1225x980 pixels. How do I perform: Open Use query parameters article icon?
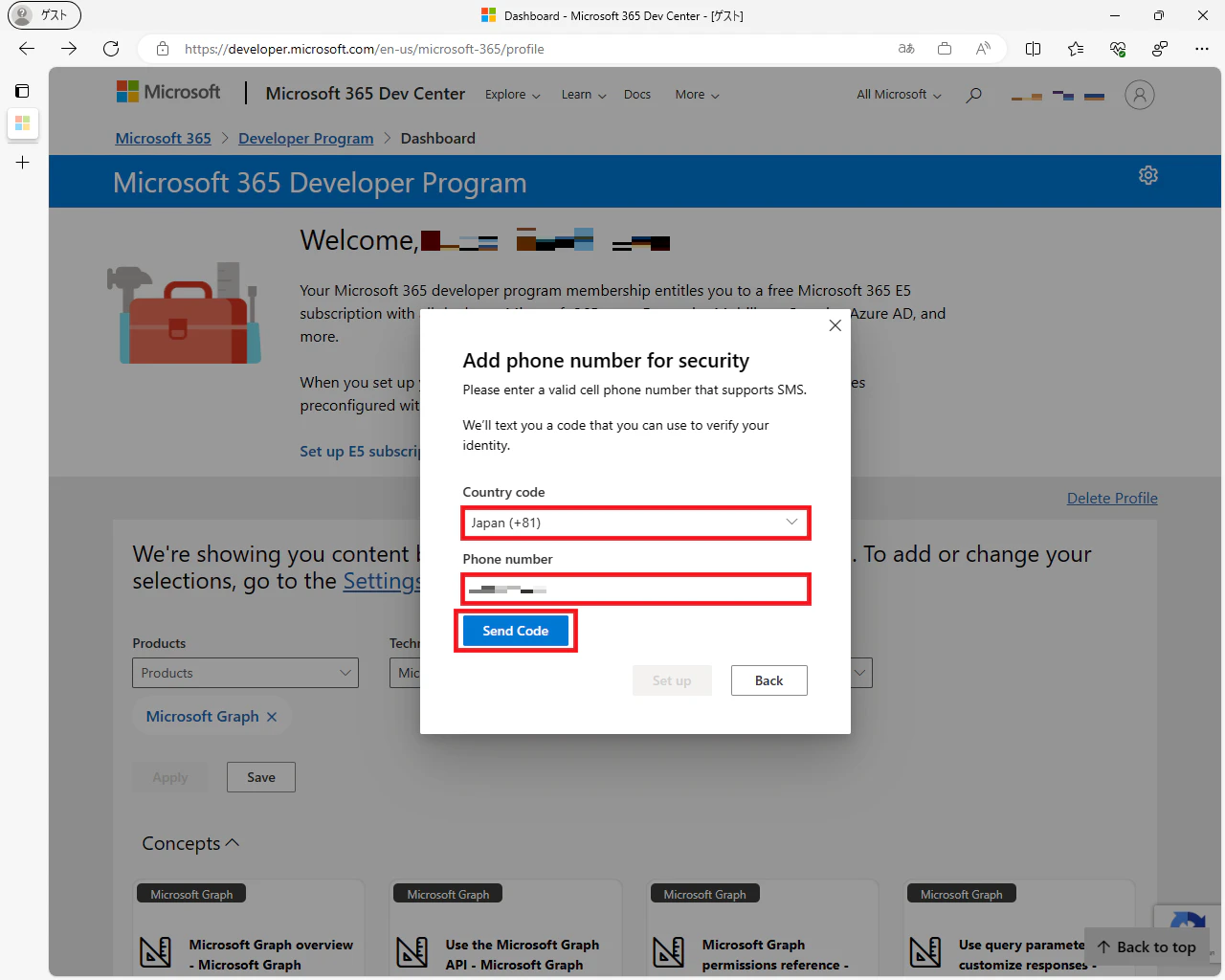[925, 951]
